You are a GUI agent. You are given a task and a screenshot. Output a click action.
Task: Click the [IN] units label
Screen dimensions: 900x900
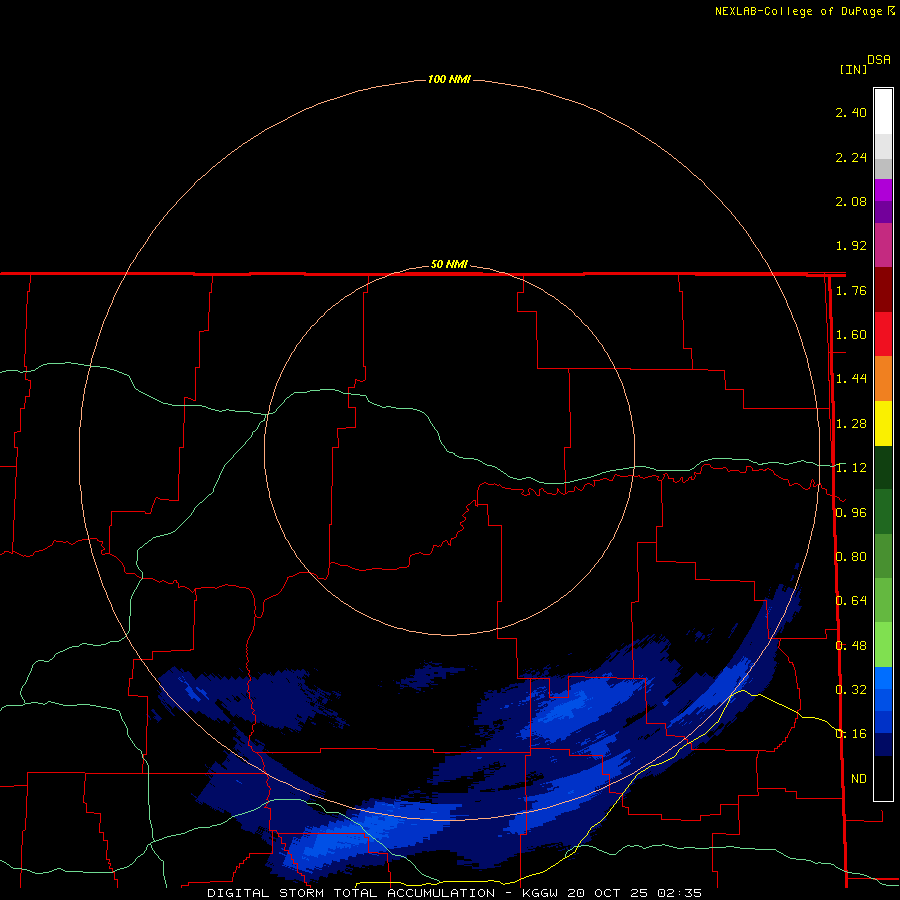click(x=853, y=69)
